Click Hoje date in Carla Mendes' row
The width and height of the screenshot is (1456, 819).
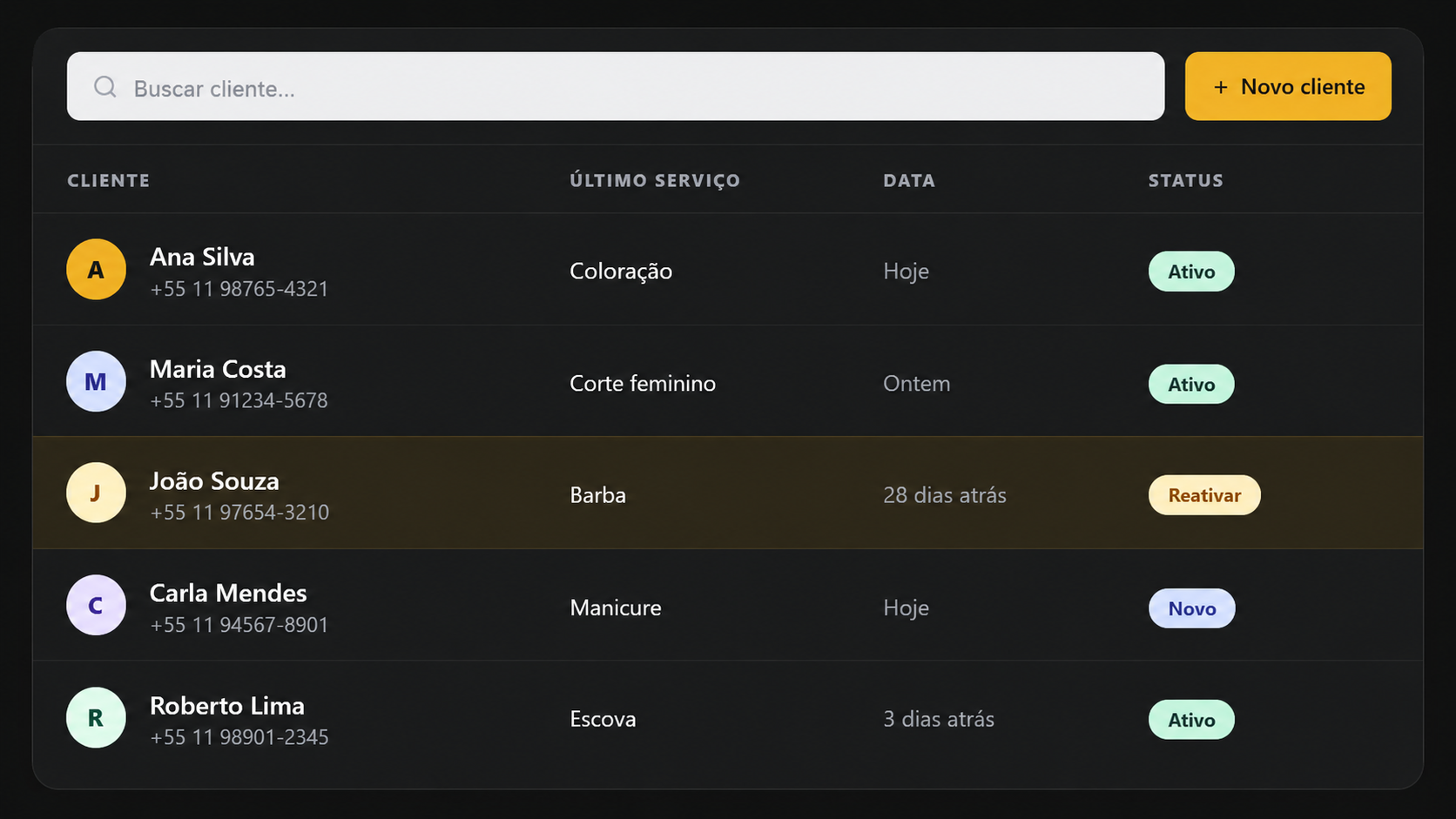tap(906, 608)
